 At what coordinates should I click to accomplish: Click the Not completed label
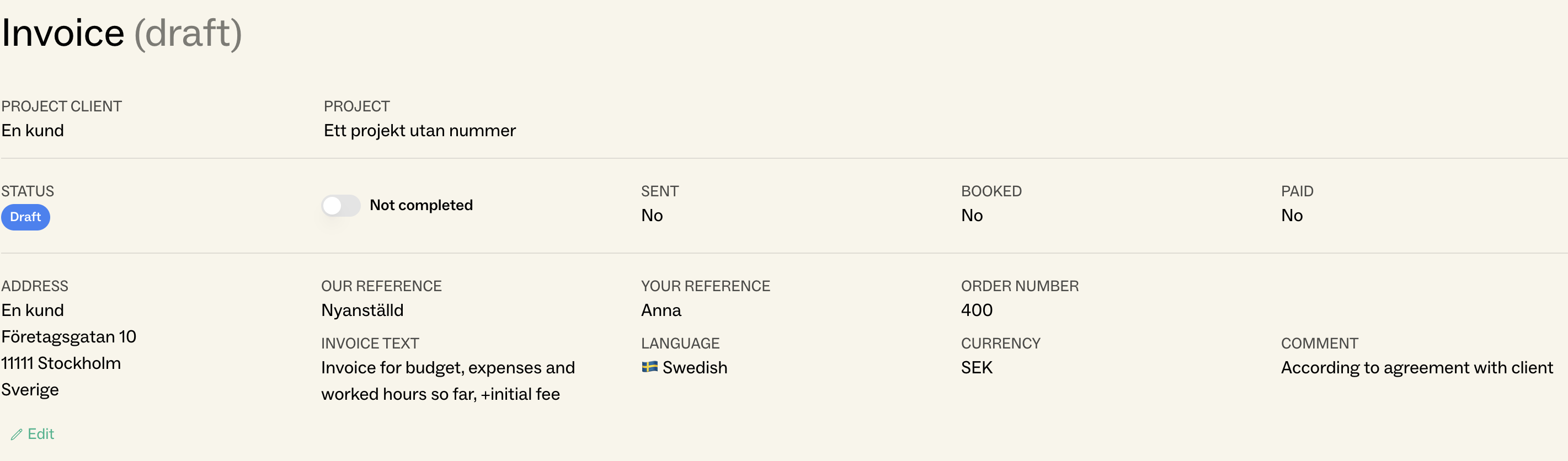(x=420, y=206)
